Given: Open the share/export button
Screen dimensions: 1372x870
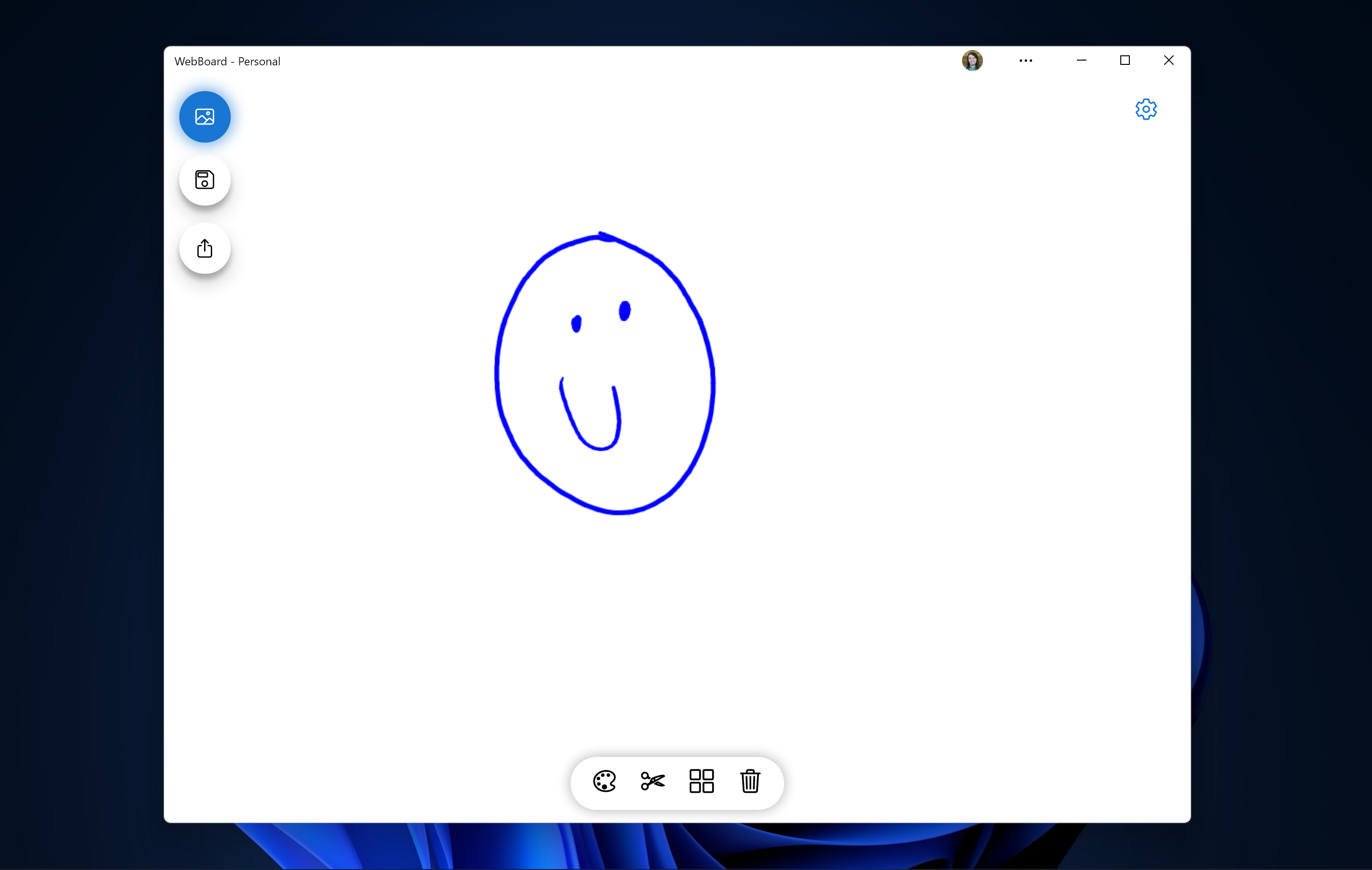Looking at the screenshot, I should point(205,249).
